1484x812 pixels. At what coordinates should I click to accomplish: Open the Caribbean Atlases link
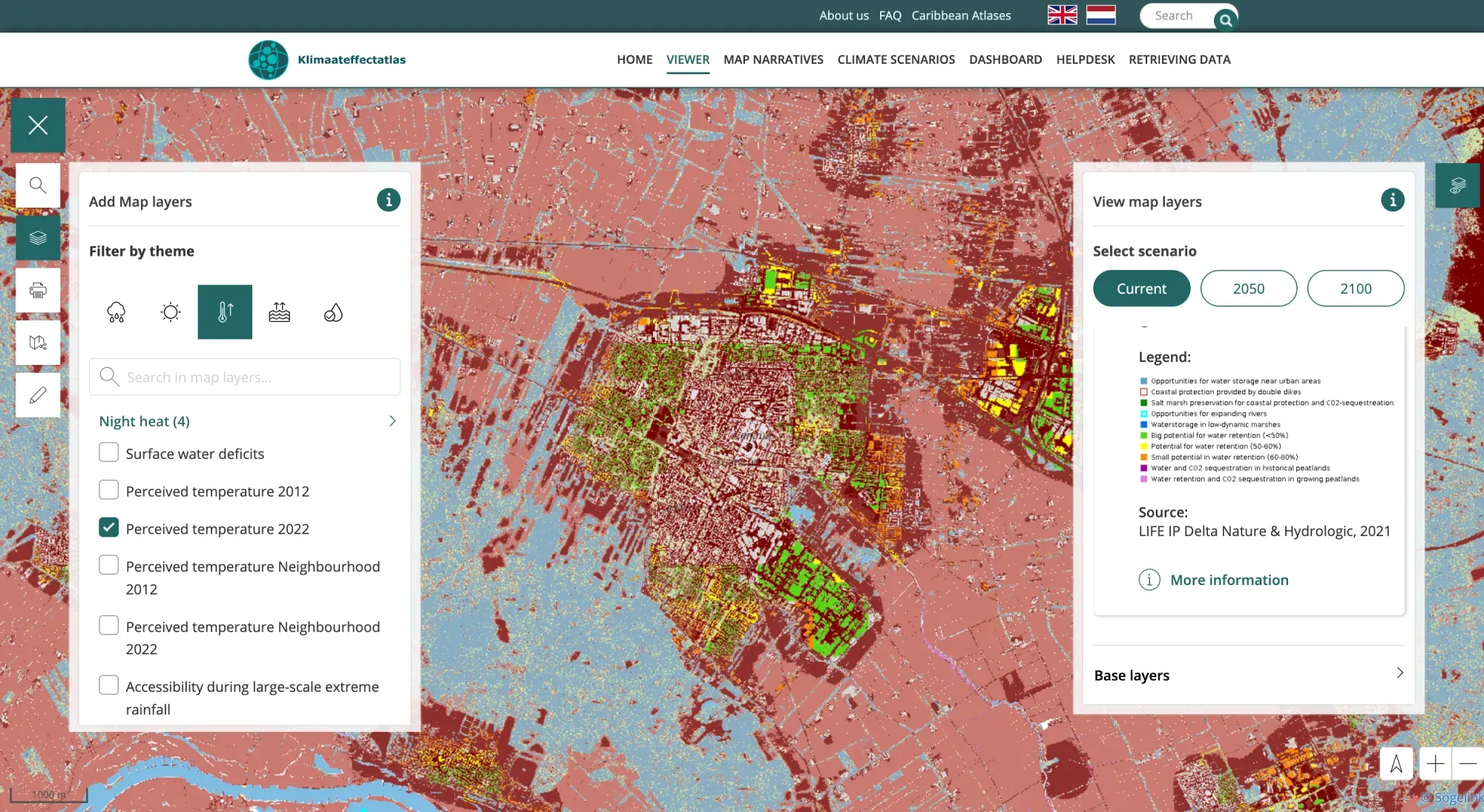[961, 16]
